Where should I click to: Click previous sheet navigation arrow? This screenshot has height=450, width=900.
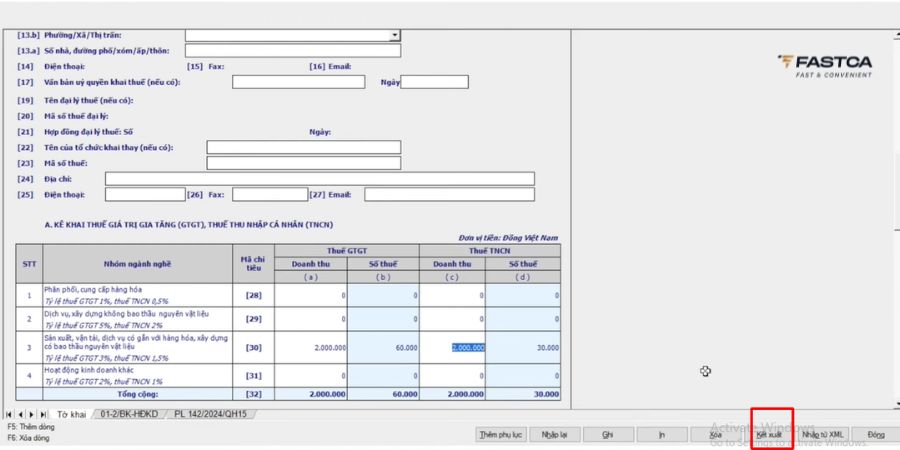click(20, 414)
